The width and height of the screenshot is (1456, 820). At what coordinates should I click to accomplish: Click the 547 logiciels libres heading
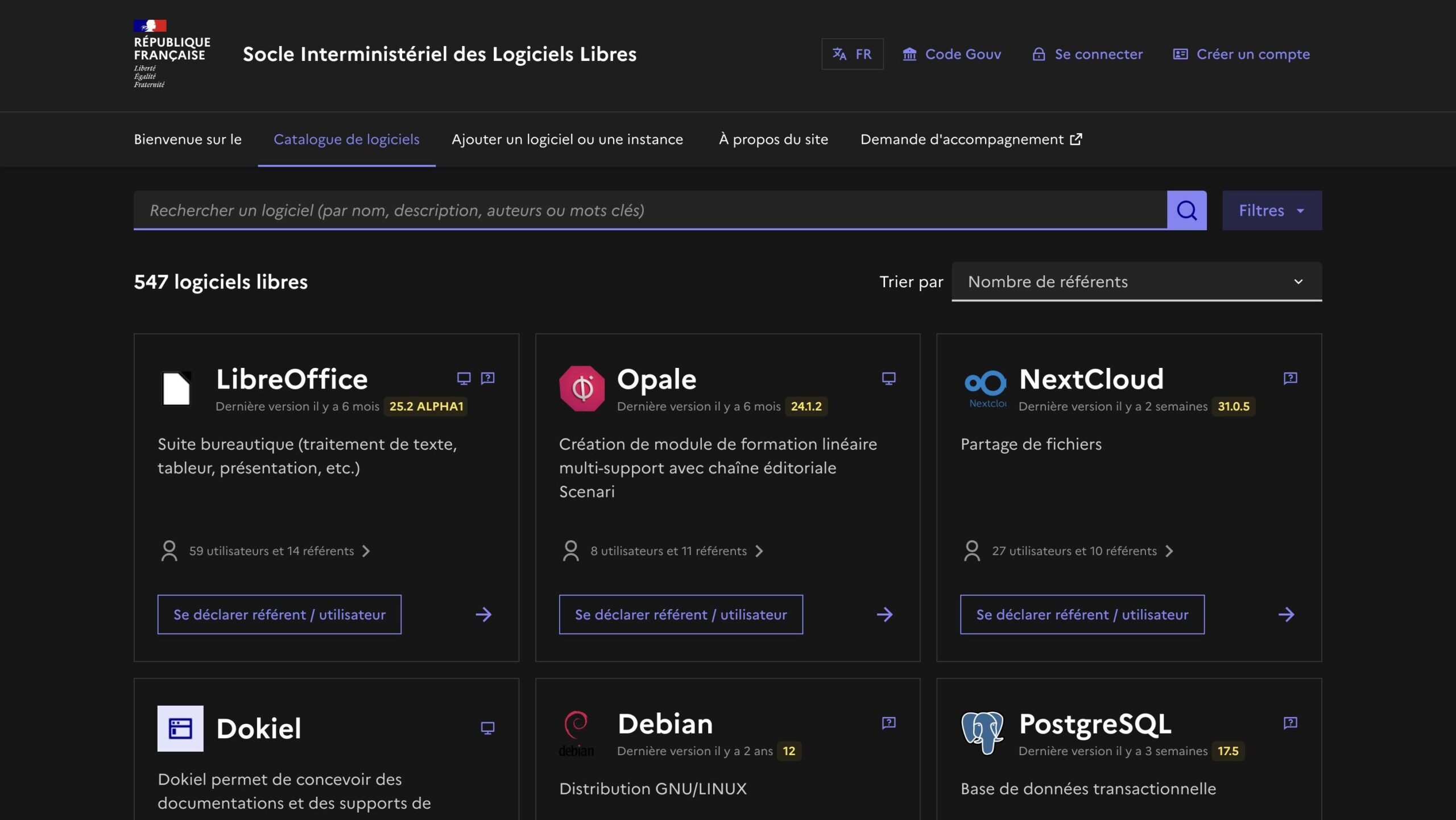(221, 281)
